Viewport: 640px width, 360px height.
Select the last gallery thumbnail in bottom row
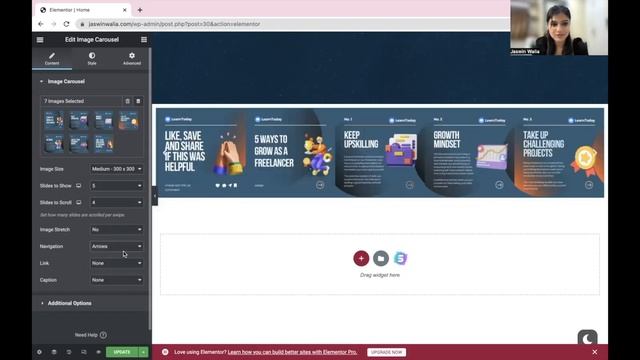[x=104, y=144]
